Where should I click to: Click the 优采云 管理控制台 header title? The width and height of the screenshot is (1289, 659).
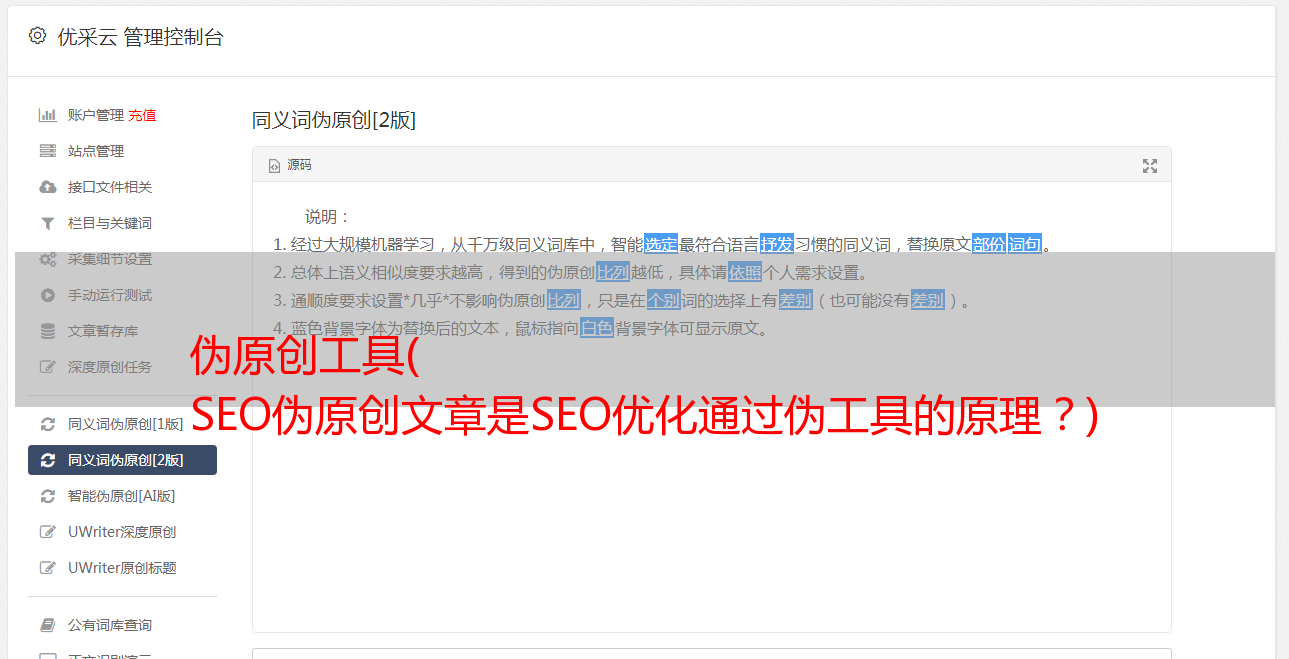point(141,37)
